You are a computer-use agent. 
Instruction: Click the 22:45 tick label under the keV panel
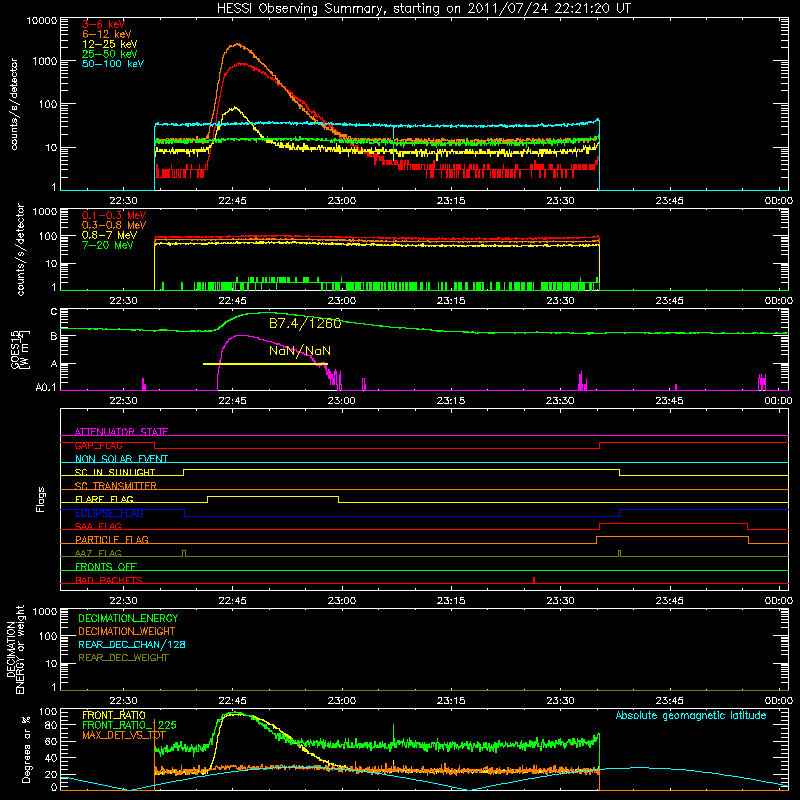[232, 201]
